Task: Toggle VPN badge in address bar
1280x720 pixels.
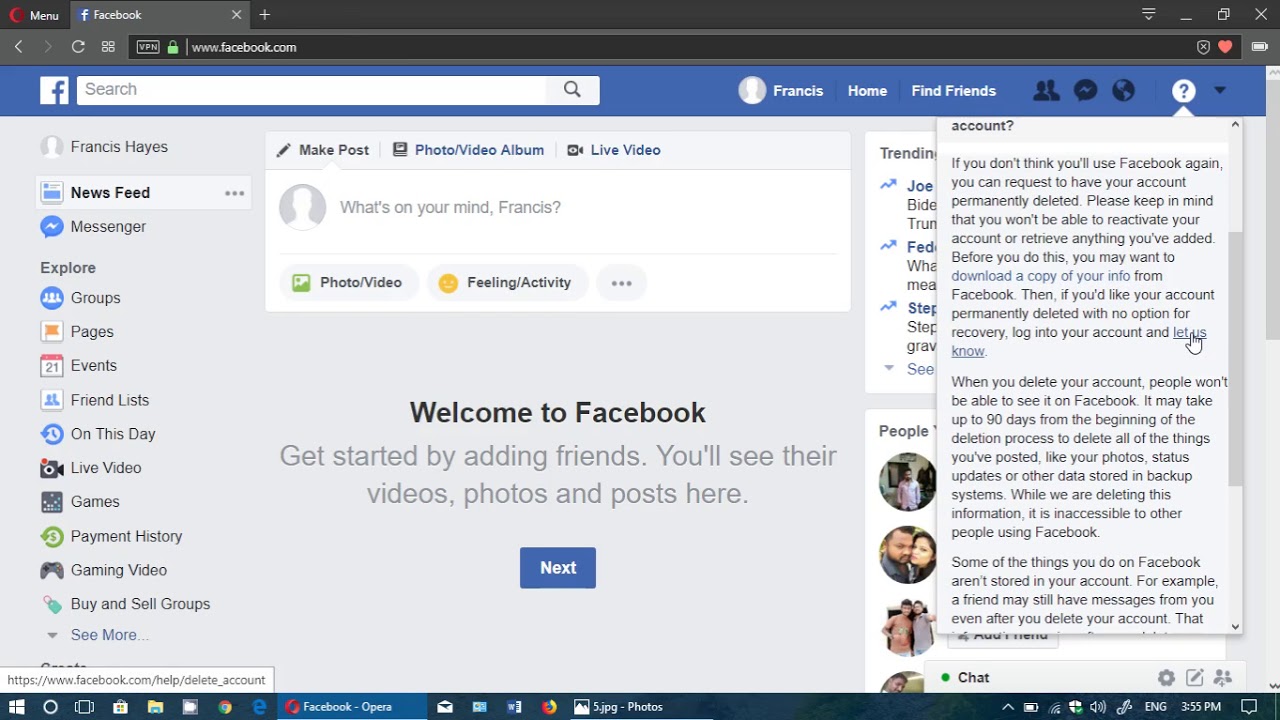Action: pos(148,47)
